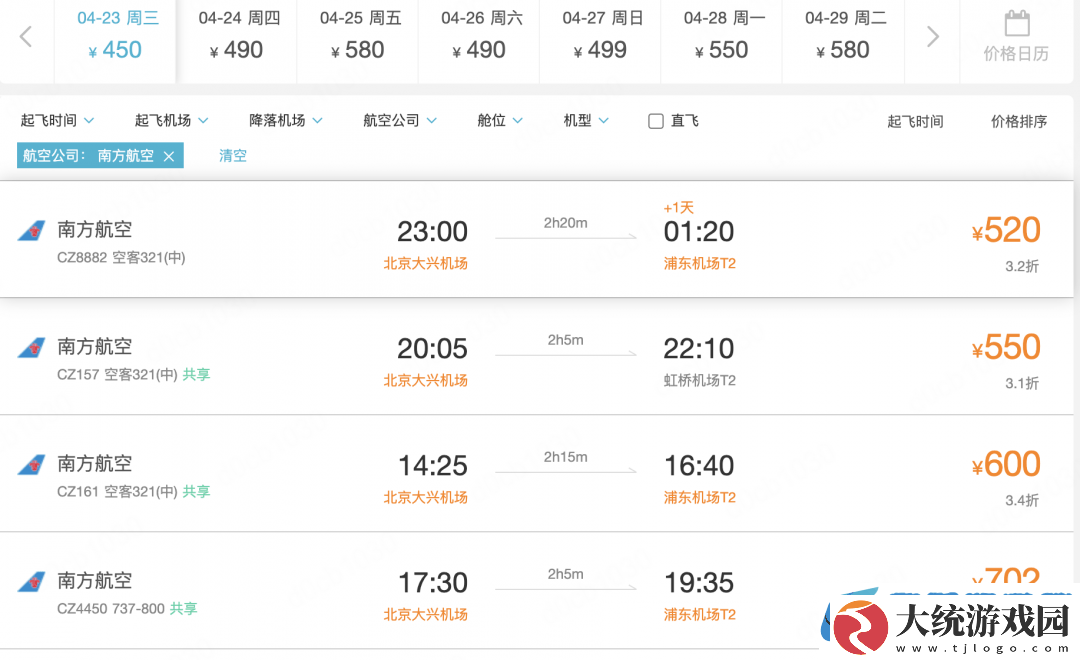Open the 价格日历 calendar icon

click(x=1017, y=23)
